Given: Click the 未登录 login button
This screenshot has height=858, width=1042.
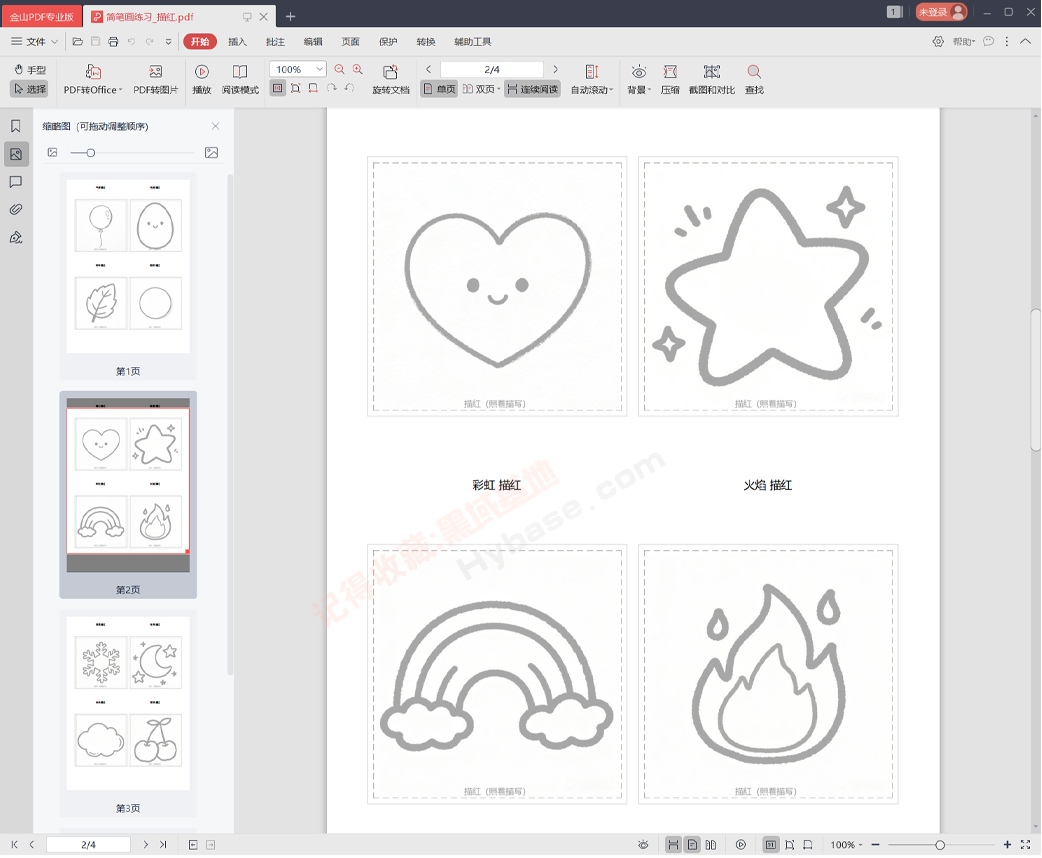Looking at the screenshot, I should click(x=941, y=12).
